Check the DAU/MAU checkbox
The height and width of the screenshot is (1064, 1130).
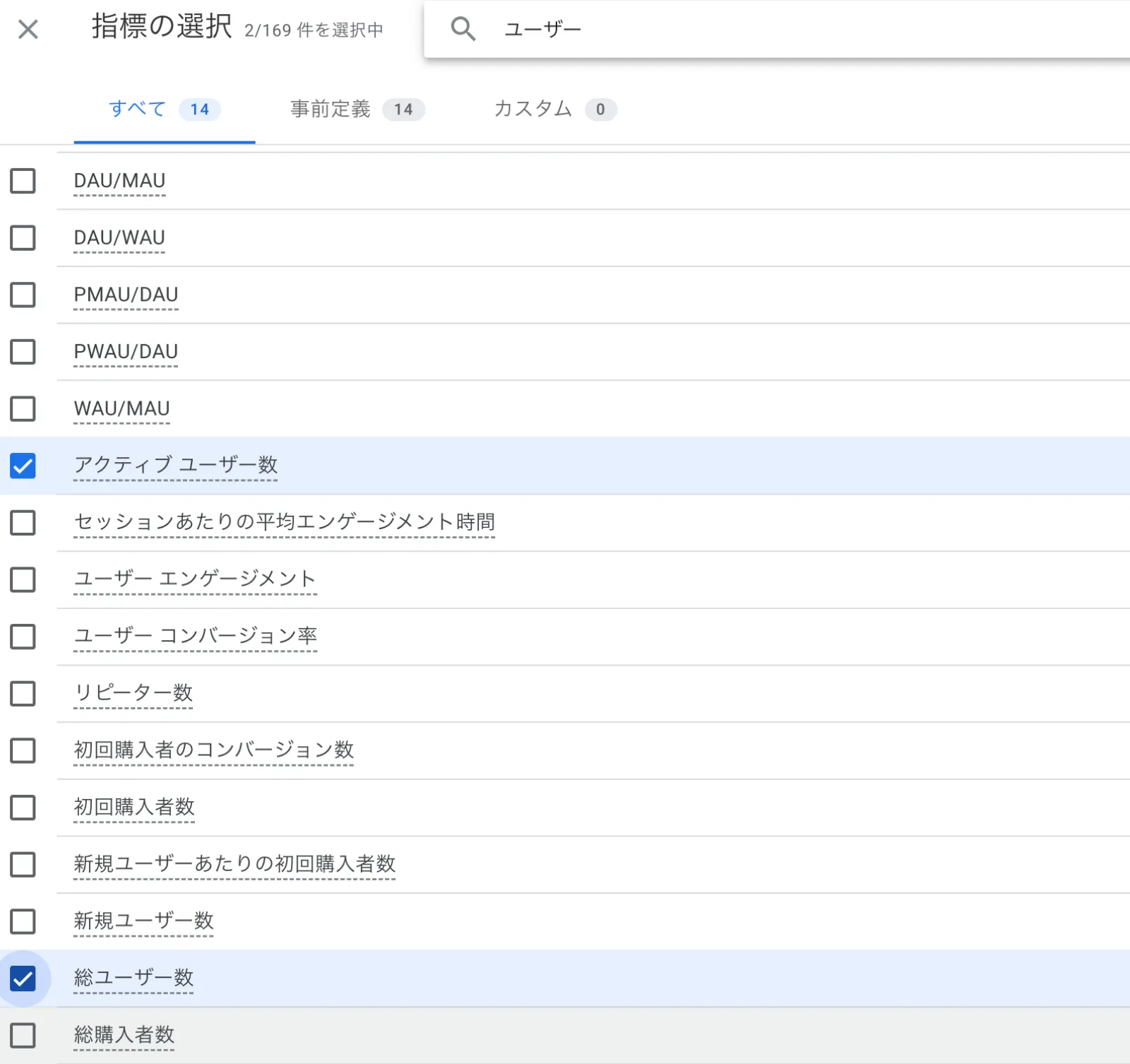pyautogui.click(x=23, y=181)
